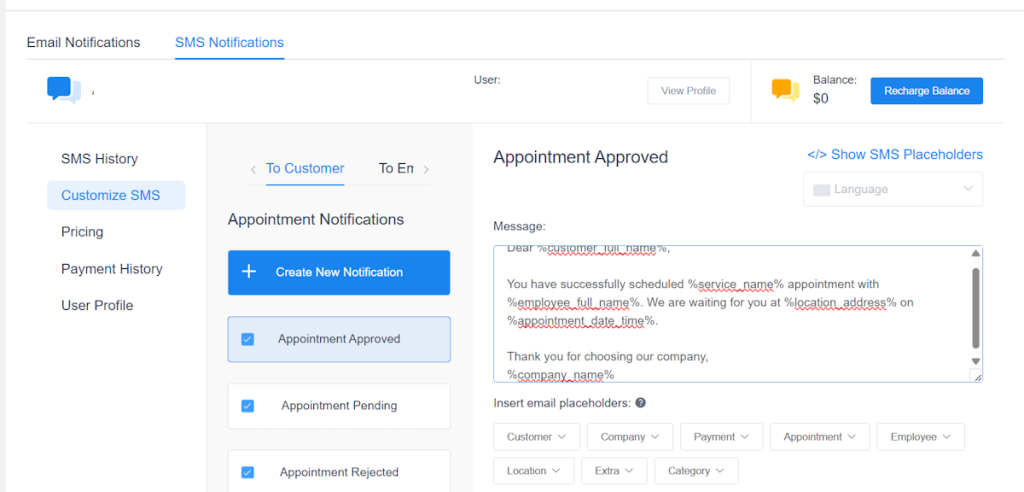Disable the Appointment Rejected notification checkbox
The image size is (1024, 492).
coord(248,472)
